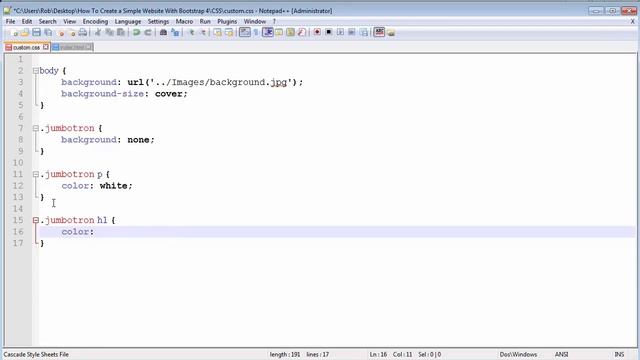Click 'Dos\Windows' status bar entry
The height and width of the screenshot is (360, 640).
click(518, 354)
